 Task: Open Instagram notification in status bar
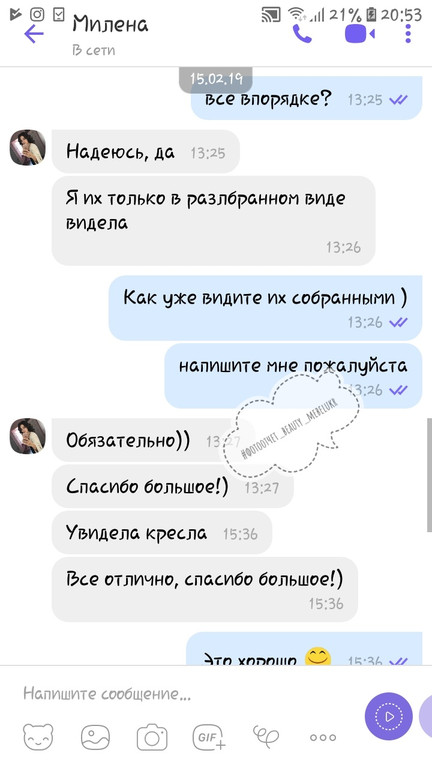click(37, 14)
